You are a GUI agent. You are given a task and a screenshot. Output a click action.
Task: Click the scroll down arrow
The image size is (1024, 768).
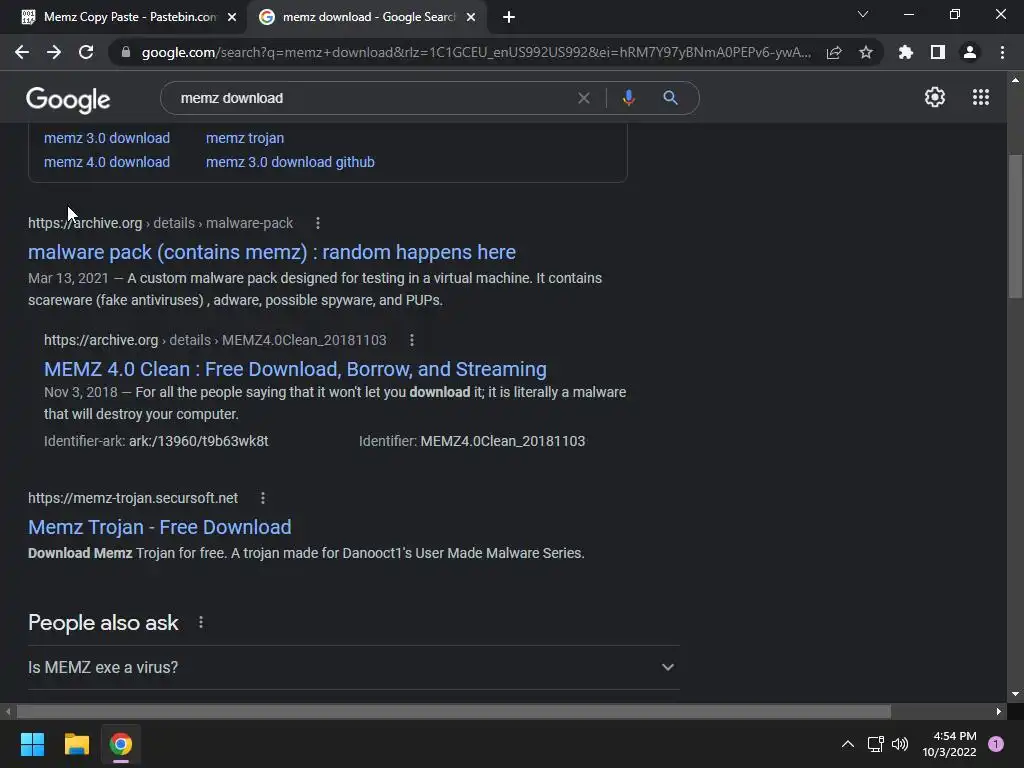[1015, 694]
